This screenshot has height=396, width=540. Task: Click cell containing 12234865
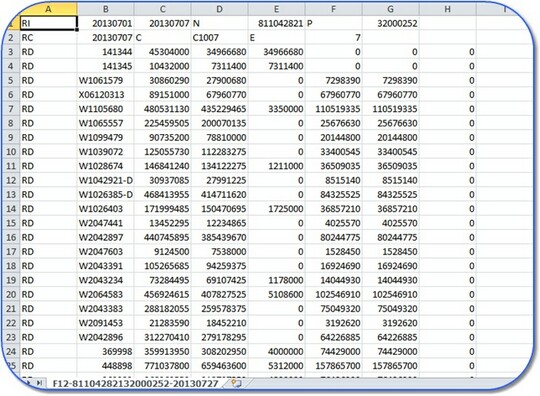click(219, 223)
